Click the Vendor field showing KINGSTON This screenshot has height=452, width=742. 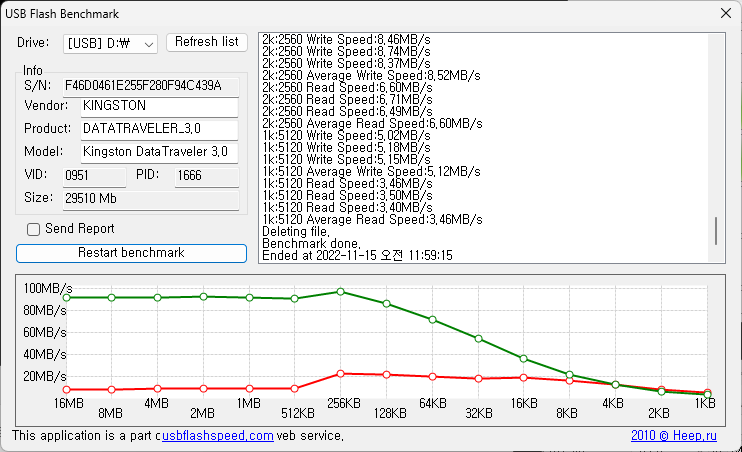pos(159,106)
